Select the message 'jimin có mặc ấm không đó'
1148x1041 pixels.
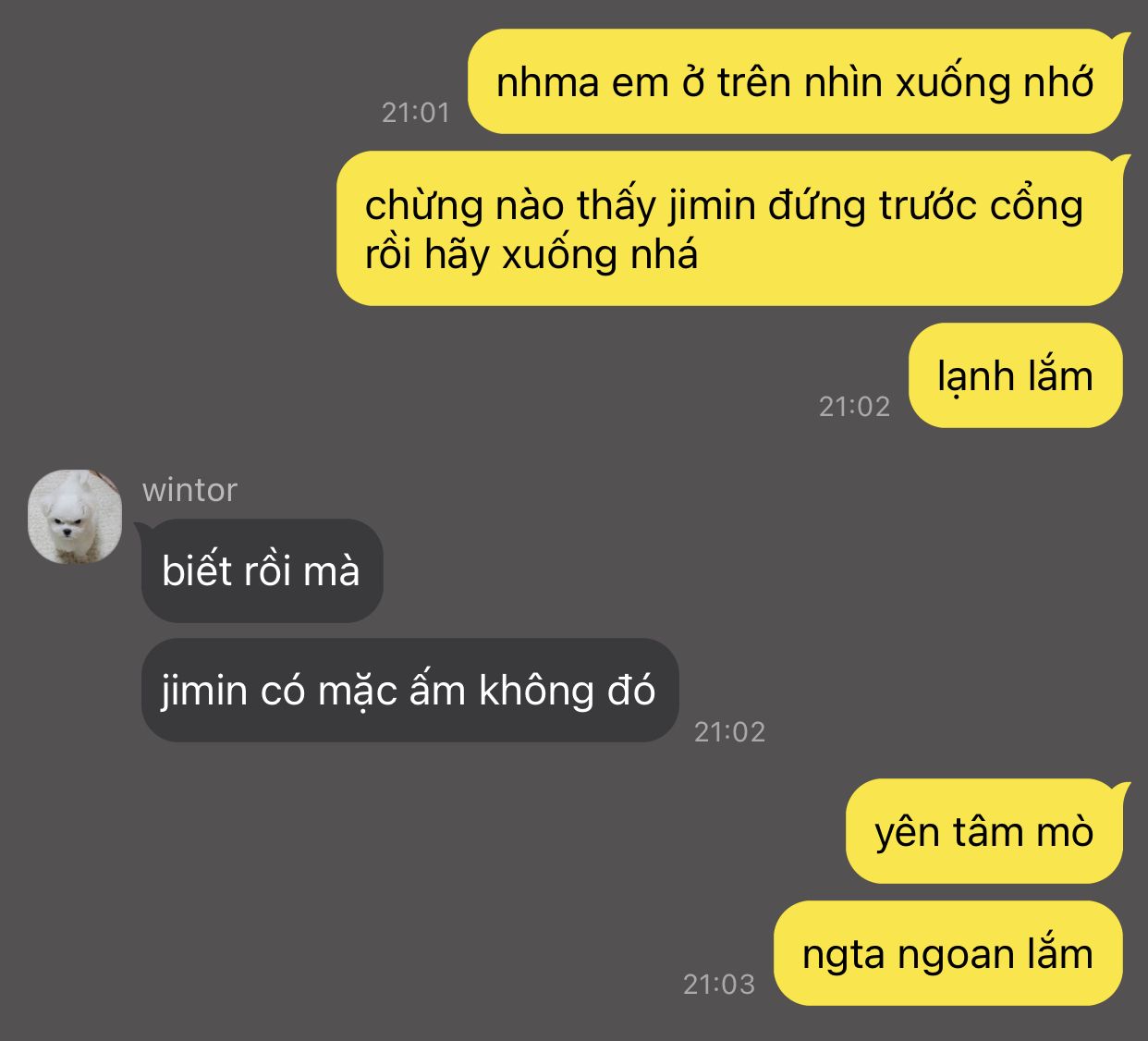point(409,690)
